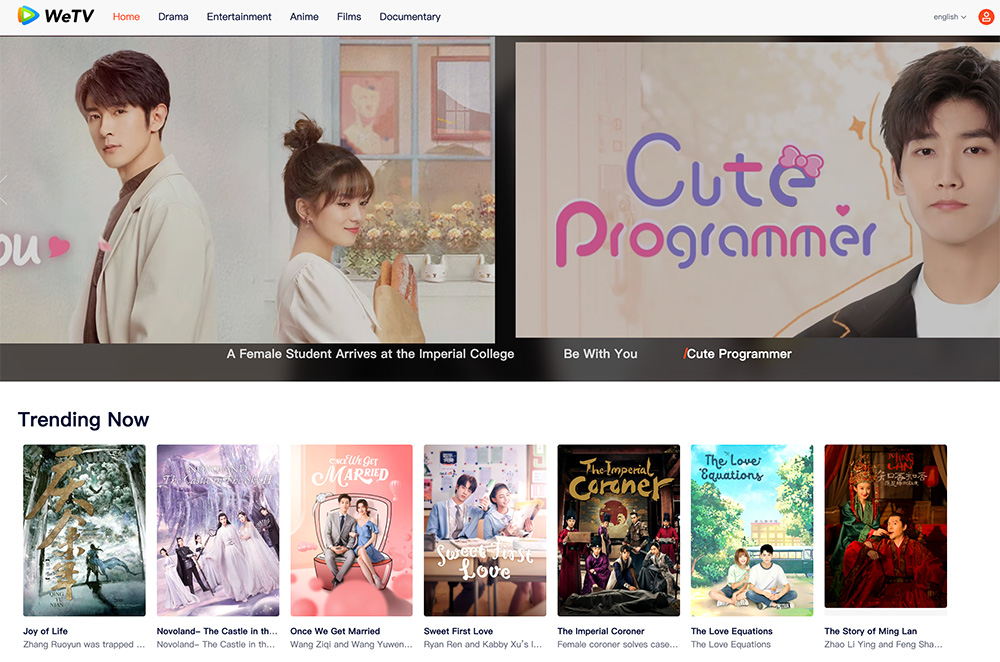The width and height of the screenshot is (1000, 662).
Task: Open The Love Equations poster
Action: [752, 530]
